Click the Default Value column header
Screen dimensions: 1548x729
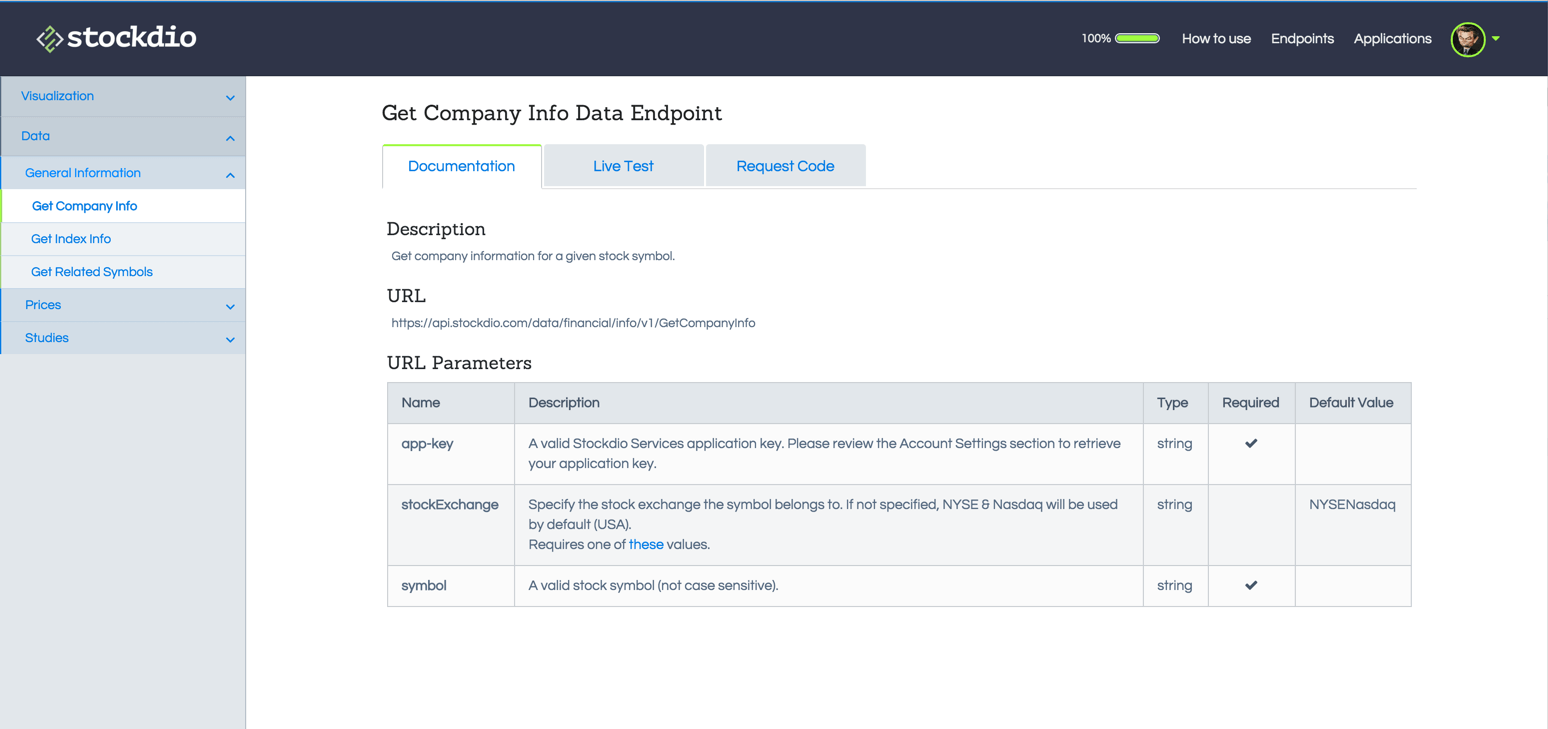click(x=1353, y=403)
